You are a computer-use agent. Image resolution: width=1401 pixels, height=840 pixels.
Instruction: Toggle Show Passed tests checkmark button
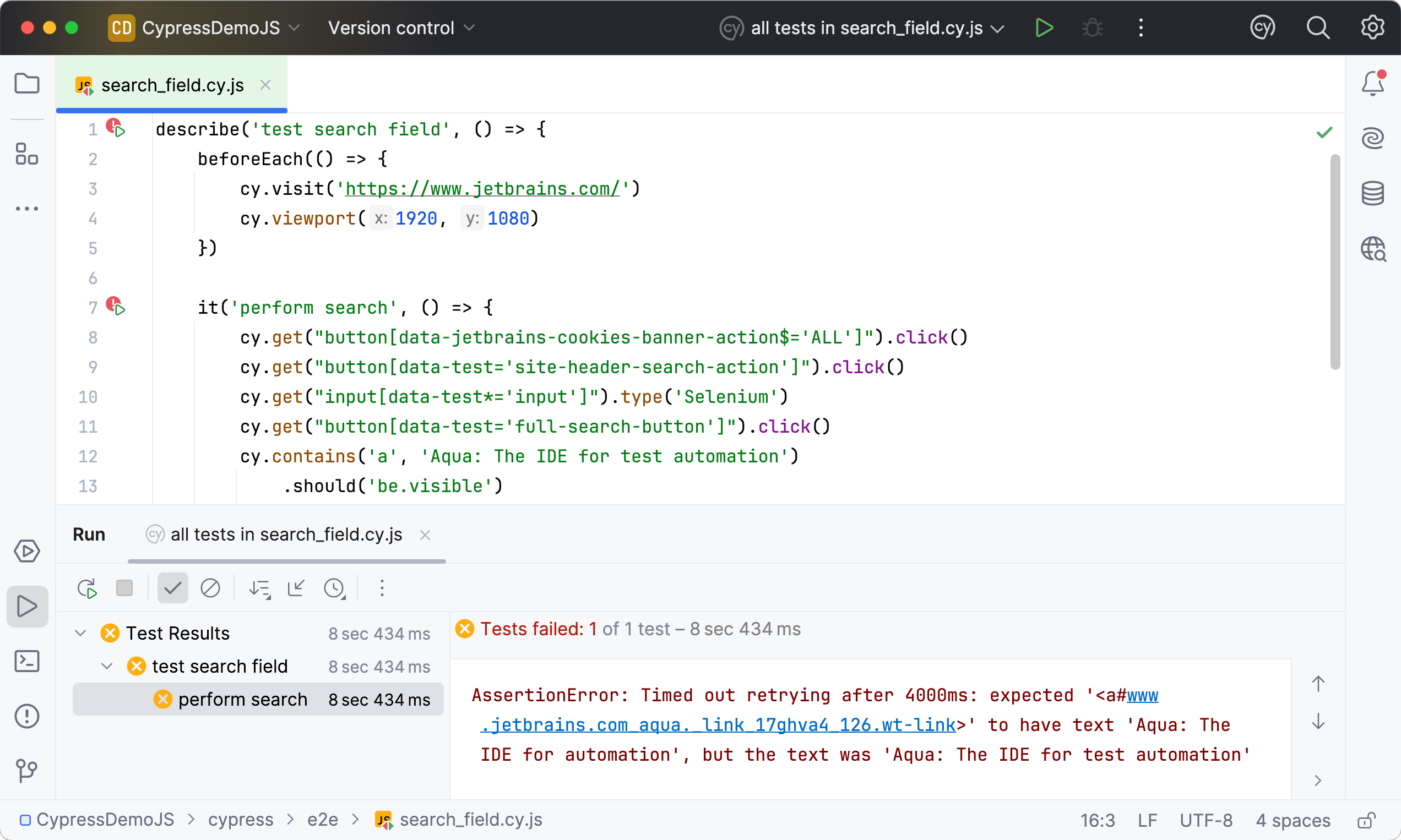pos(172,588)
